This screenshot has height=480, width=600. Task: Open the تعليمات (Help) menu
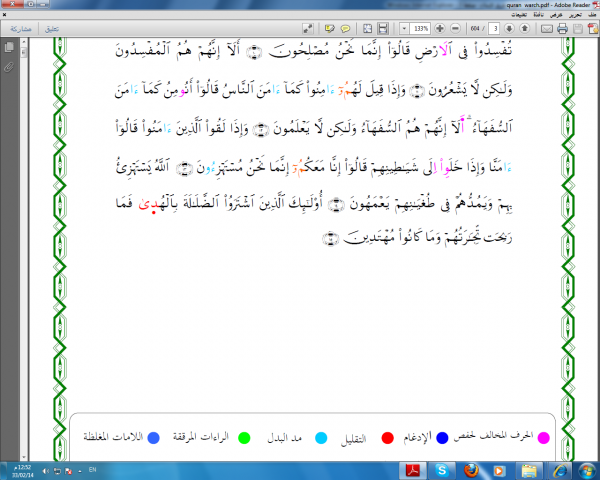519,15
